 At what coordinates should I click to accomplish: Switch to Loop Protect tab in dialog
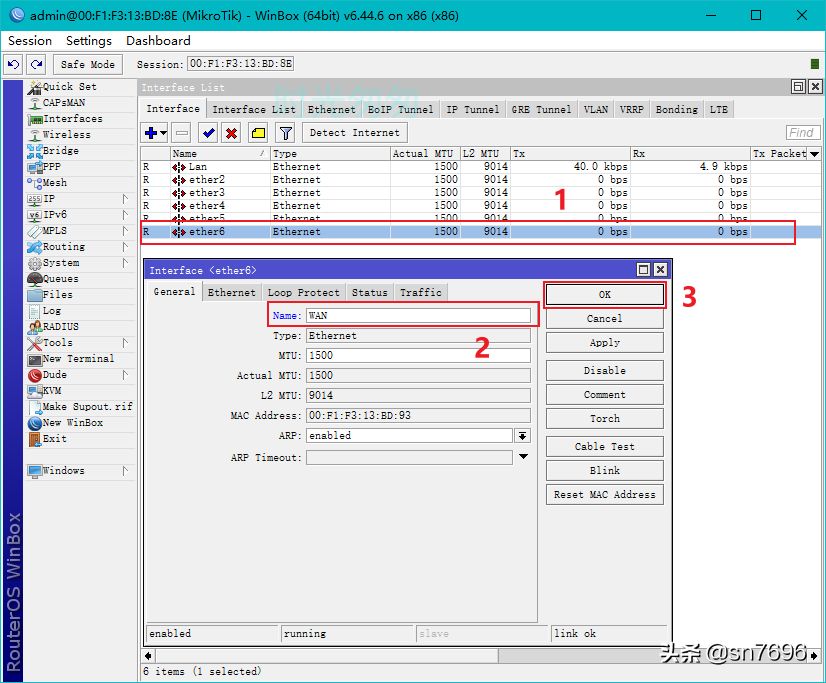point(303,292)
